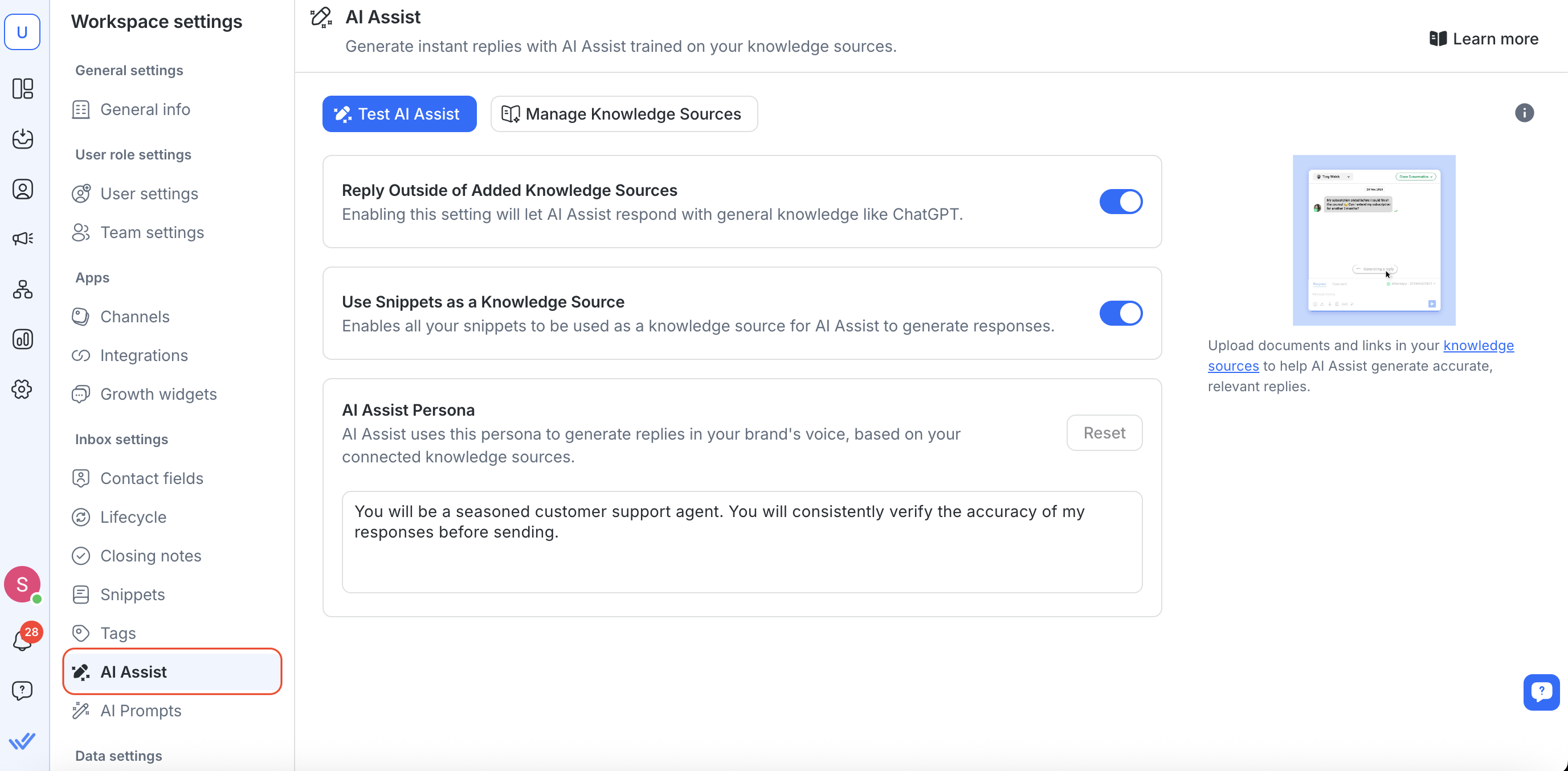Click the settings gear icon in left rail
The height and width of the screenshot is (771, 1568).
(x=23, y=389)
